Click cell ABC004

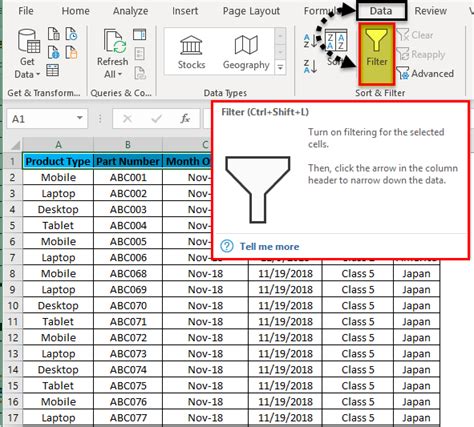(x=128, y=226)
